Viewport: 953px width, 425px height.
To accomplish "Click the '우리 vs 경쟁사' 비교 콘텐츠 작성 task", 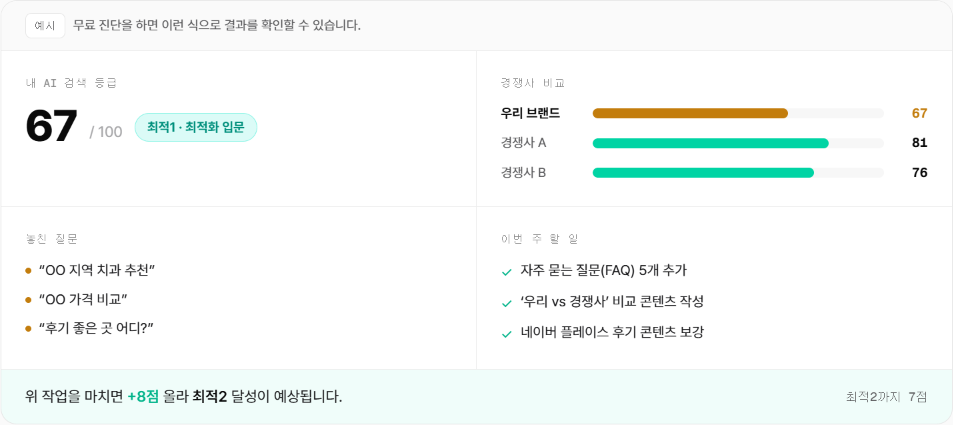I will pyautogui.click(x=612, y=301).
